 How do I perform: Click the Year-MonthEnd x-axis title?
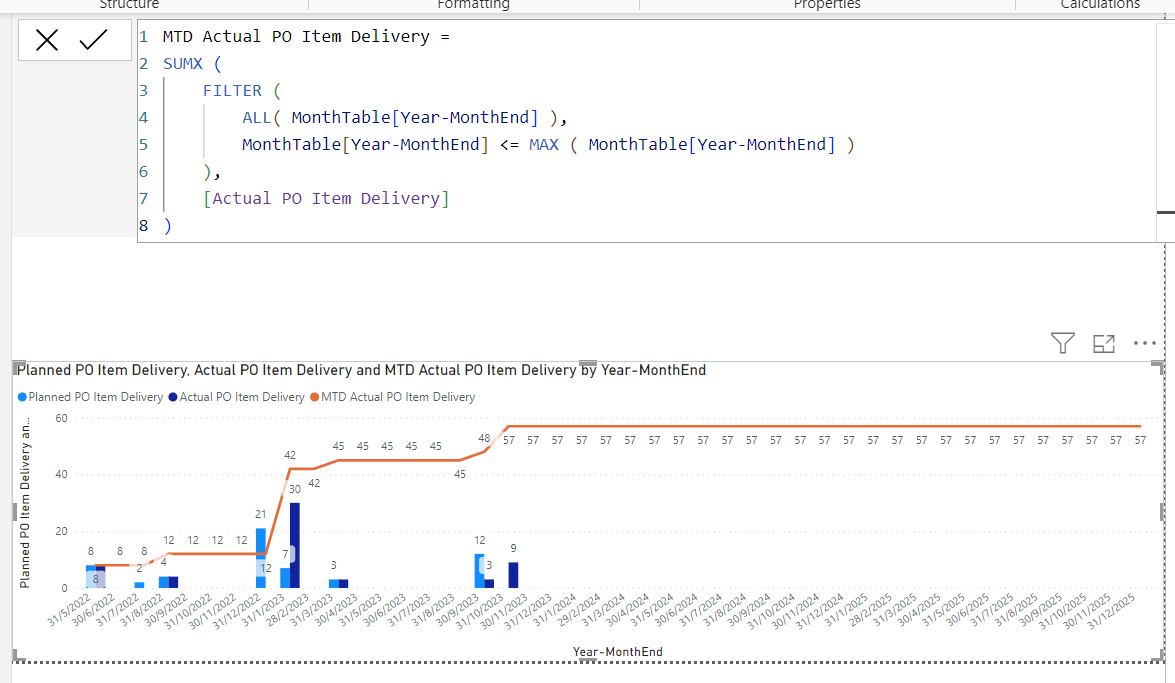click(617, 652)
